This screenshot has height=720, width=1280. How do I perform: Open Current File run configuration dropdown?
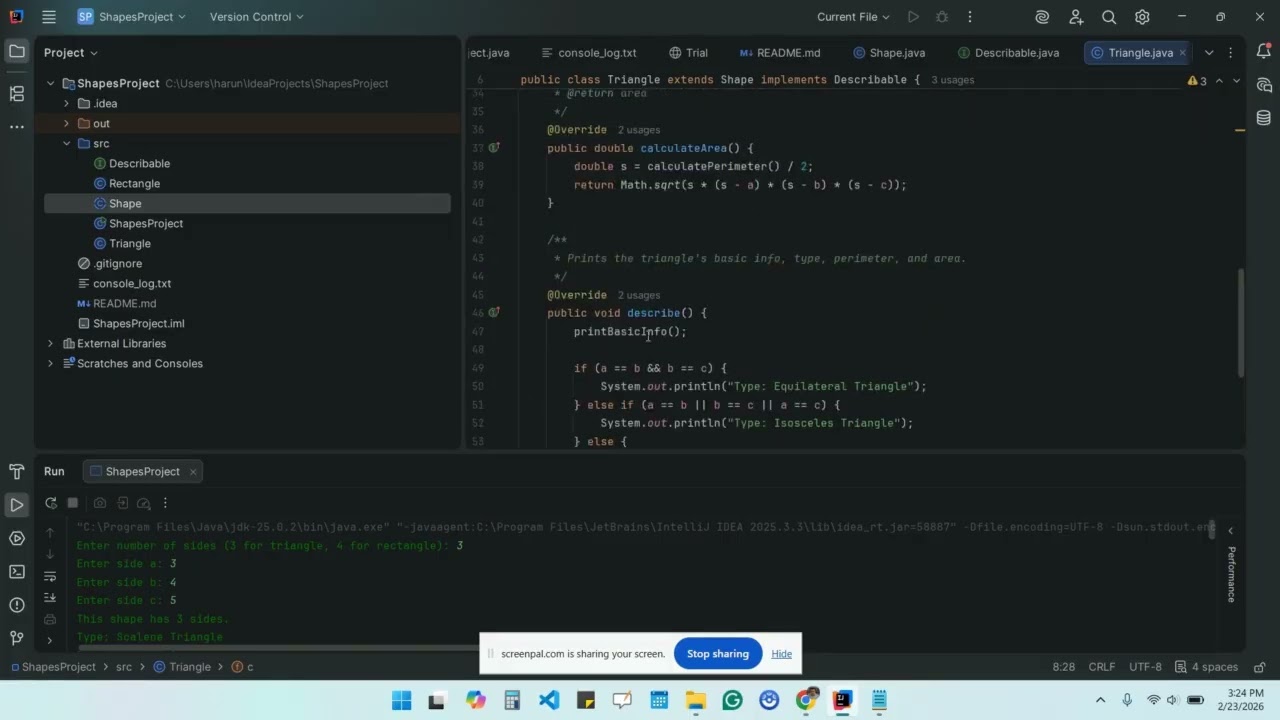(853, 17)
